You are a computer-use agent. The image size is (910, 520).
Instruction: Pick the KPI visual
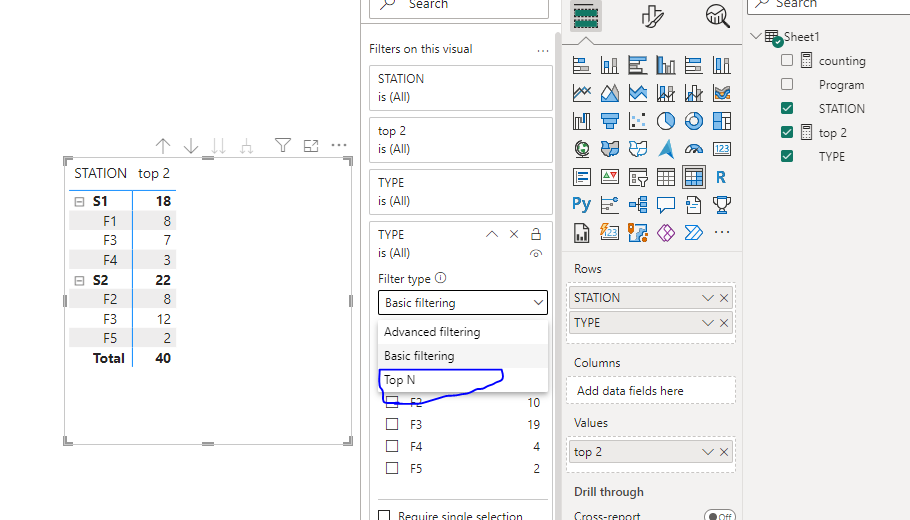(609, 176)
